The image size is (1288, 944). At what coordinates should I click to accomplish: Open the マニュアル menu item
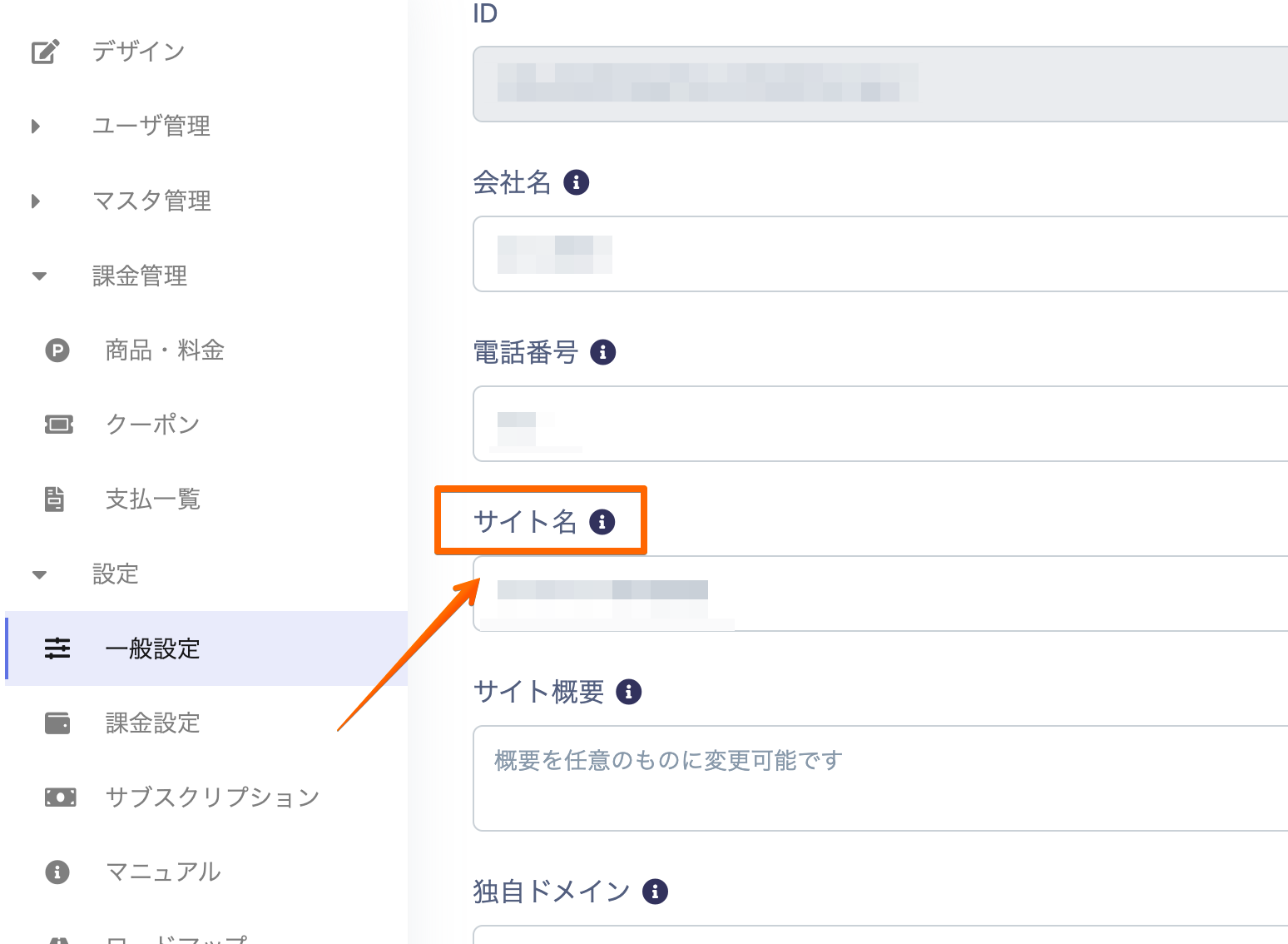163,872
